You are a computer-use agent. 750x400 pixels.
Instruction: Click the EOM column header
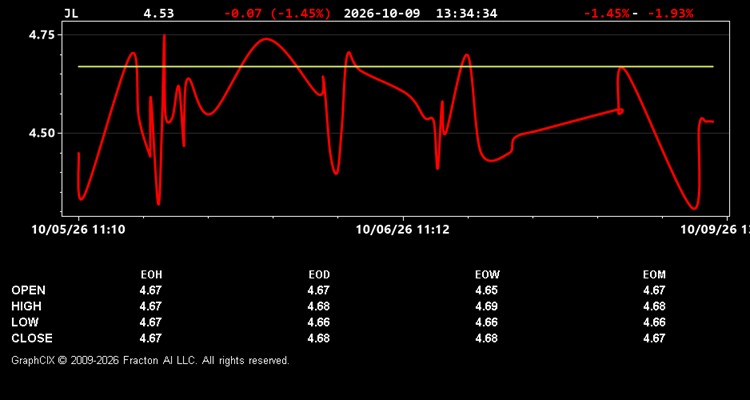[654, 275]
